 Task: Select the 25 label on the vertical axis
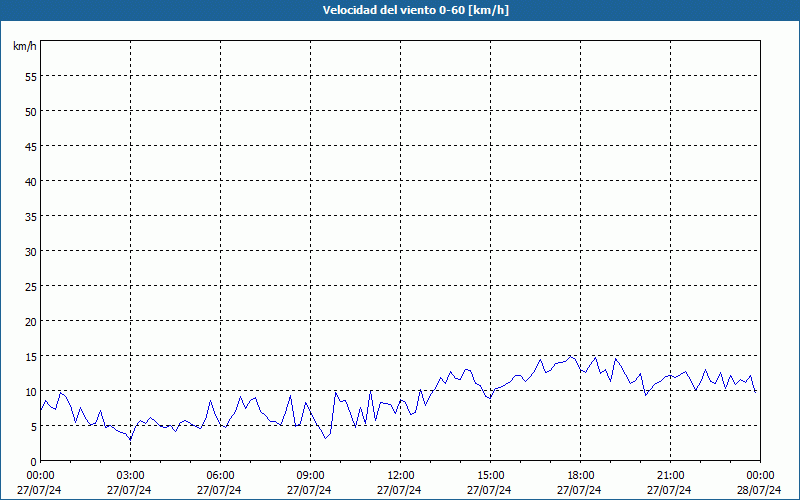coord(31,286)
